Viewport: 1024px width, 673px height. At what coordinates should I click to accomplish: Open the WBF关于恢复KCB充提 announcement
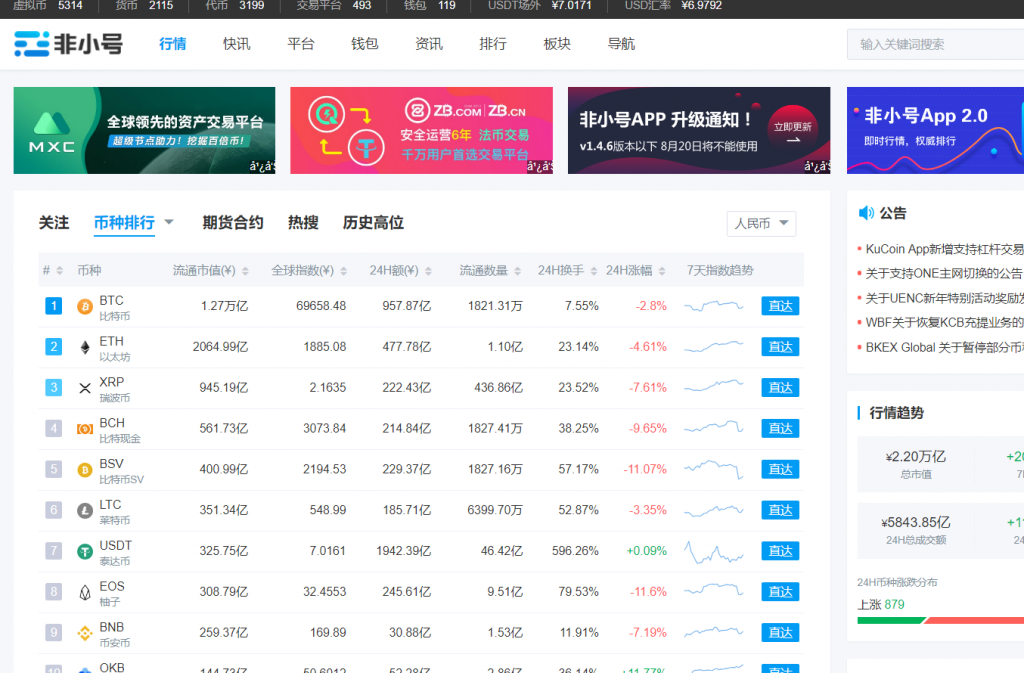pyautogui.click(x=944, y=322)
